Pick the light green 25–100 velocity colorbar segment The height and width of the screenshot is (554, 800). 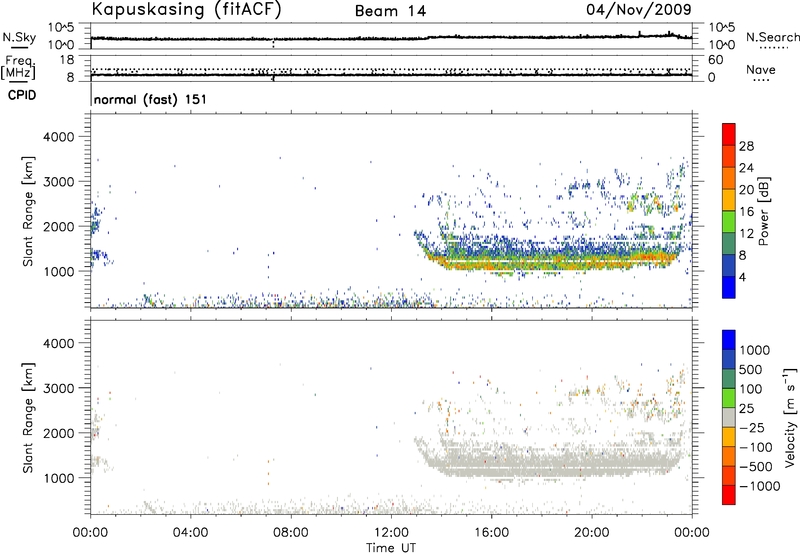(x=729, y=398)
